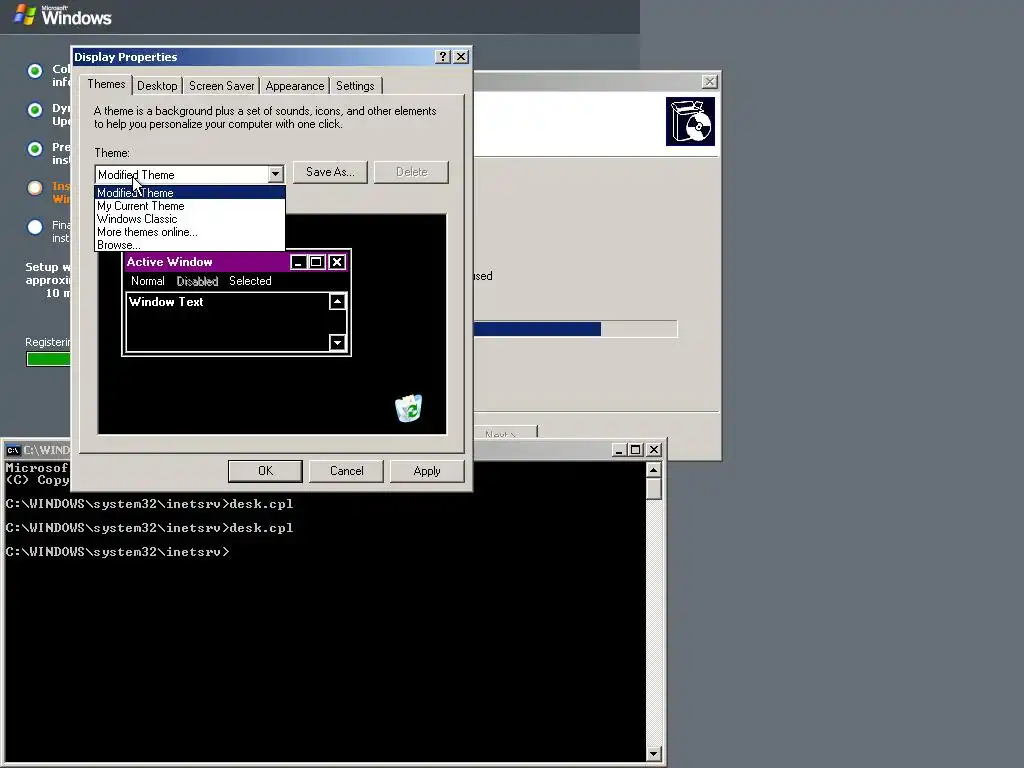Screen dimensions: 1024x768
Task: Click preview Active Window close icon
Action: (336, 262)
